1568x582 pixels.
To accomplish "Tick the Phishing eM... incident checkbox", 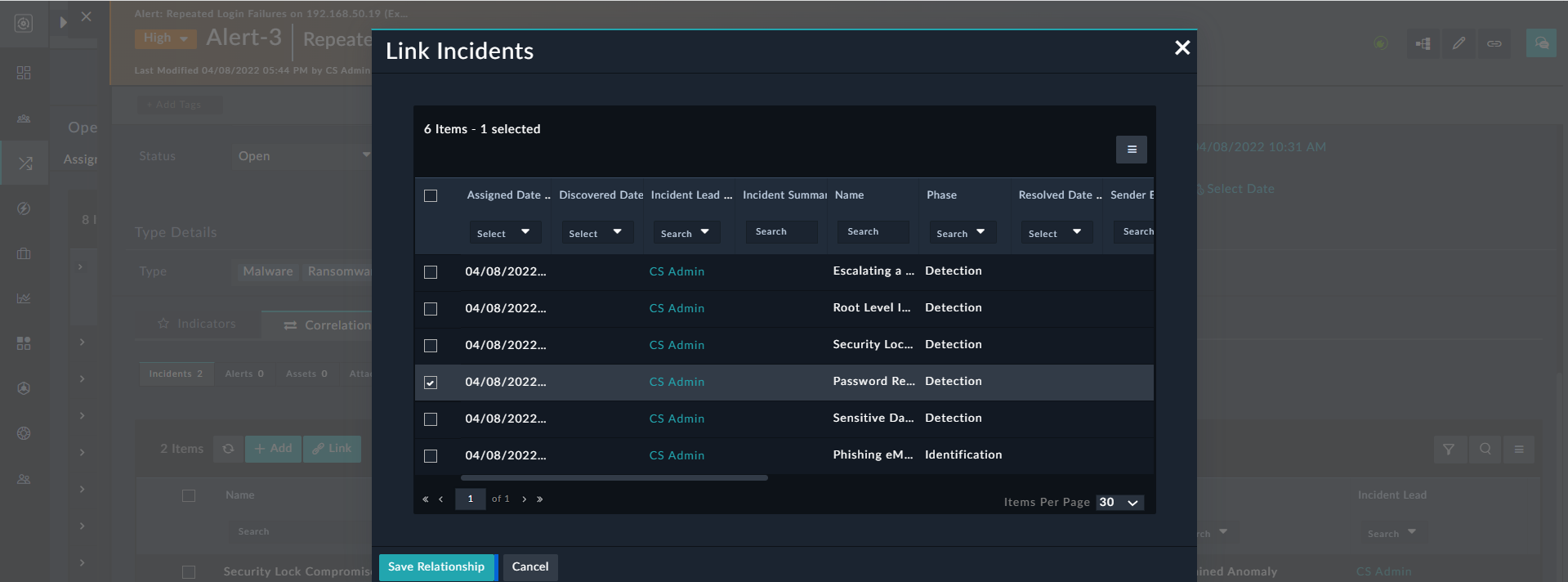I will (431, 456).
